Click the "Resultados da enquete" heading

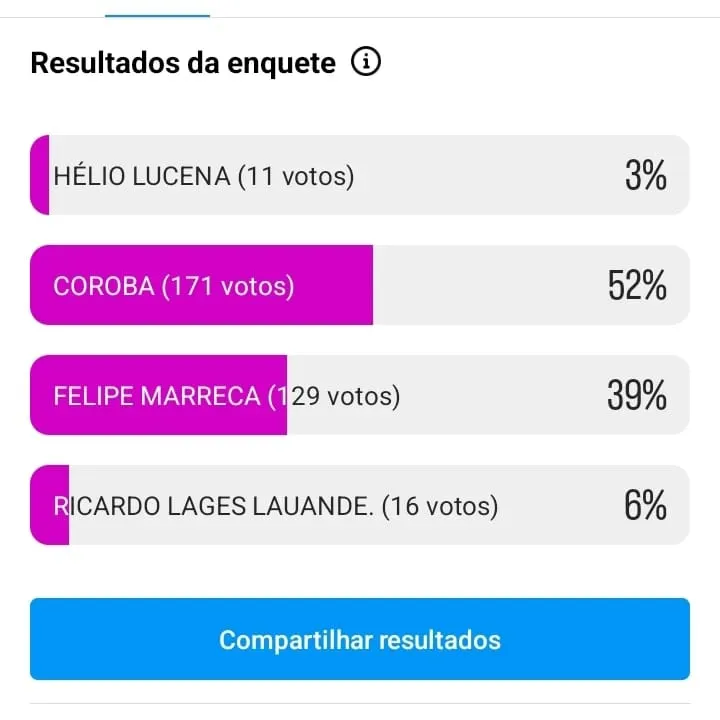183,63
